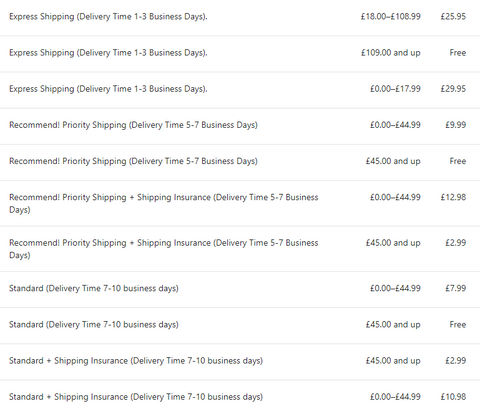Select Express Shipping row costing £29.95

(x=240, y=89)
